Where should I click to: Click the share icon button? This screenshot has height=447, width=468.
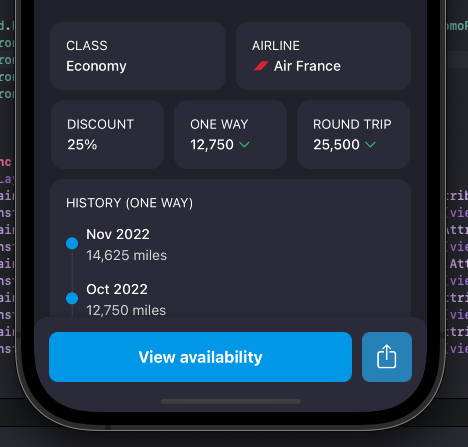(x=387, y=357)
